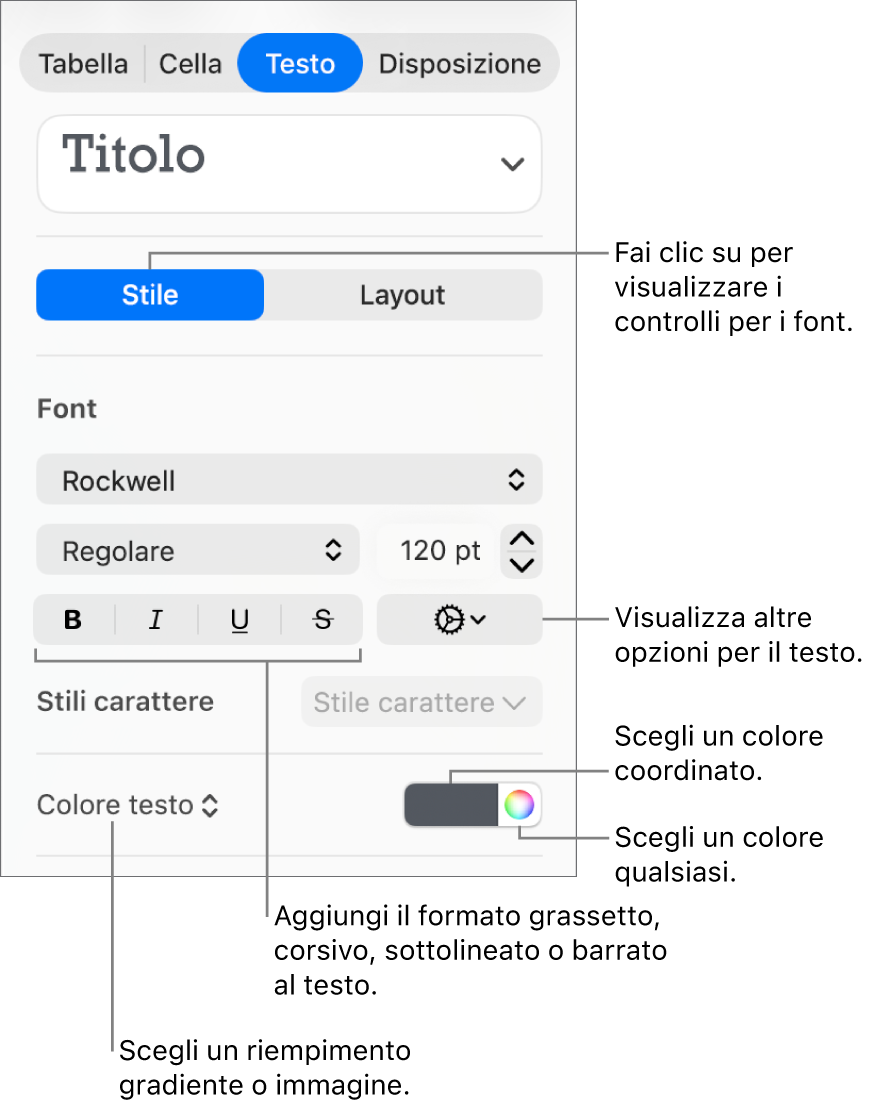
Task: Switch to the Layout segment
Action: tap(403, 295)
